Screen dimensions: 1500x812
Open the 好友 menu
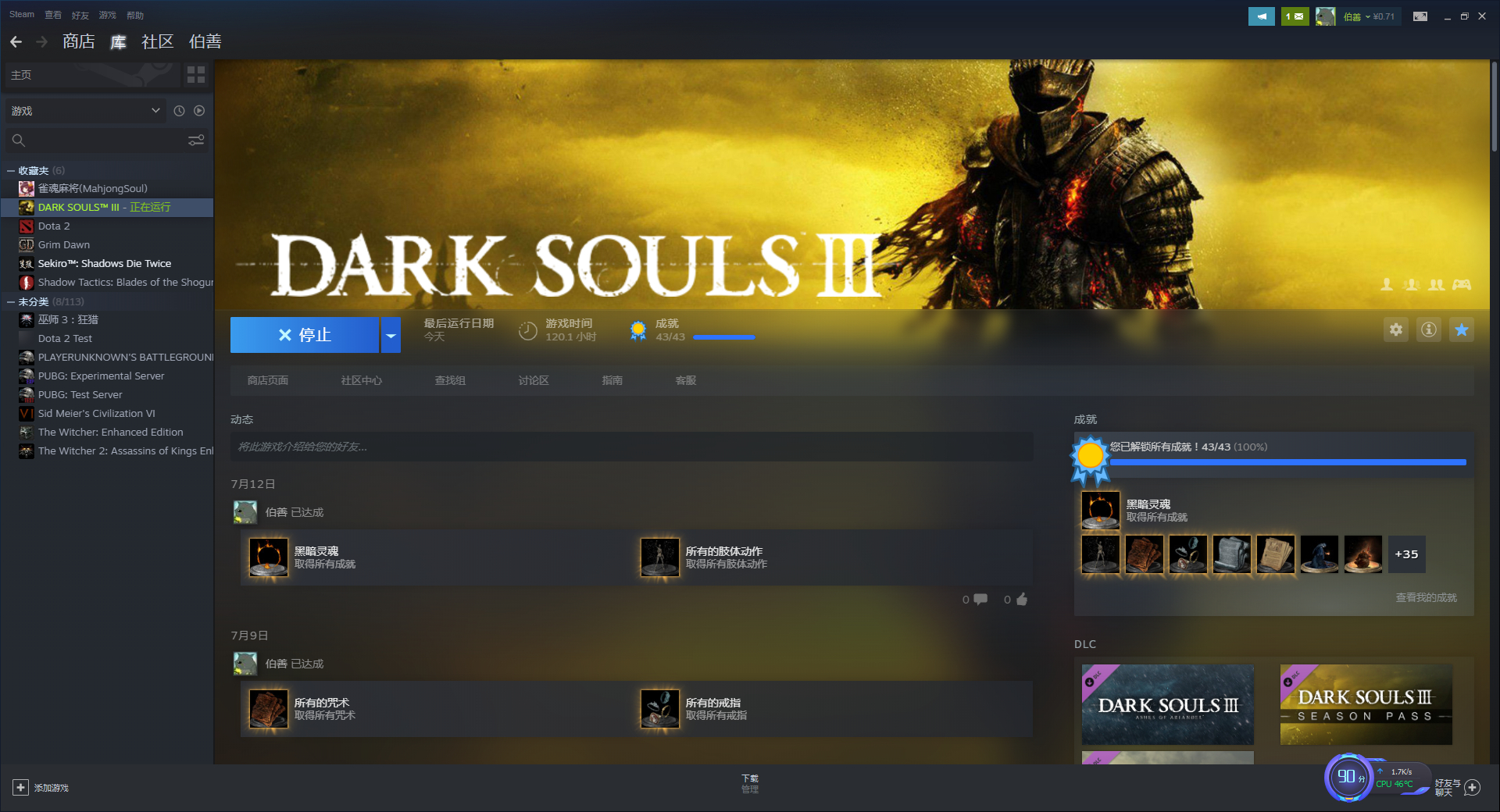(x=80, y=15)
